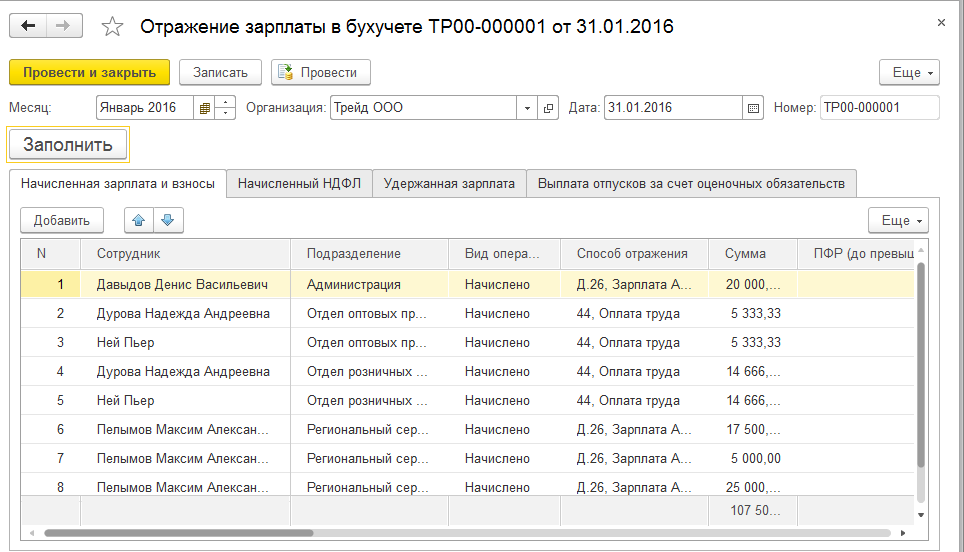Open the table Еще menu
Image resolution: width=964 pixels, height=552 pixels.
pyautogui.click(x=898, y=220)
